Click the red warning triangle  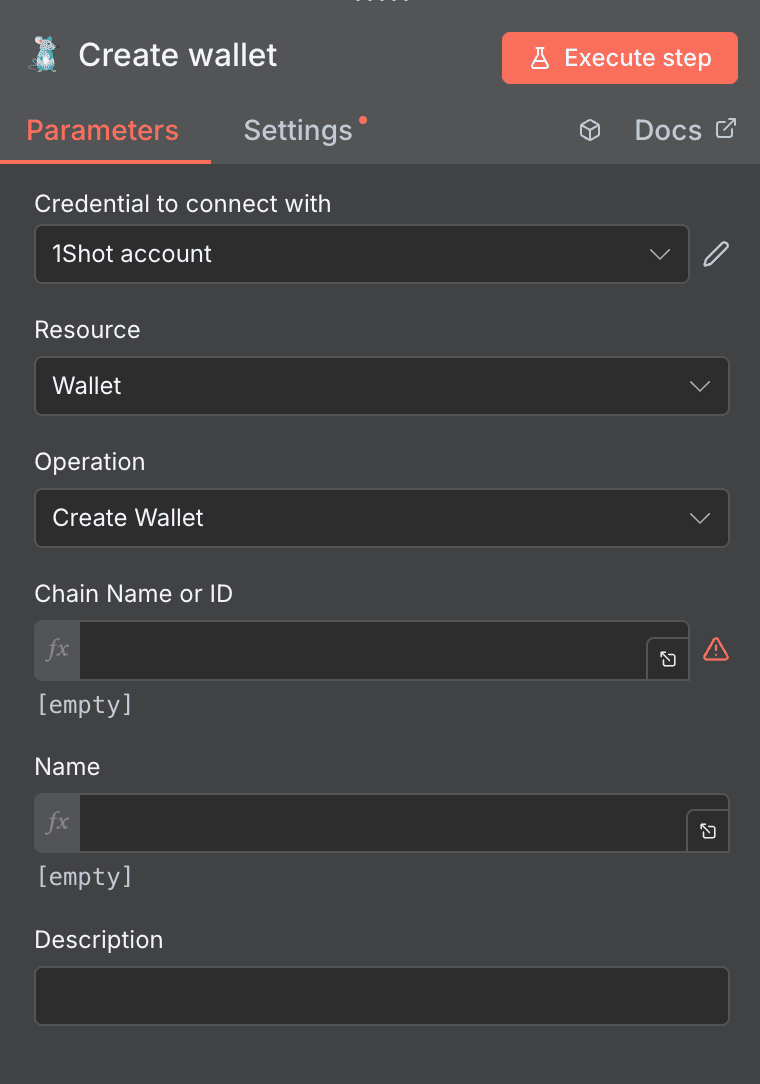[x=717, y=650]
